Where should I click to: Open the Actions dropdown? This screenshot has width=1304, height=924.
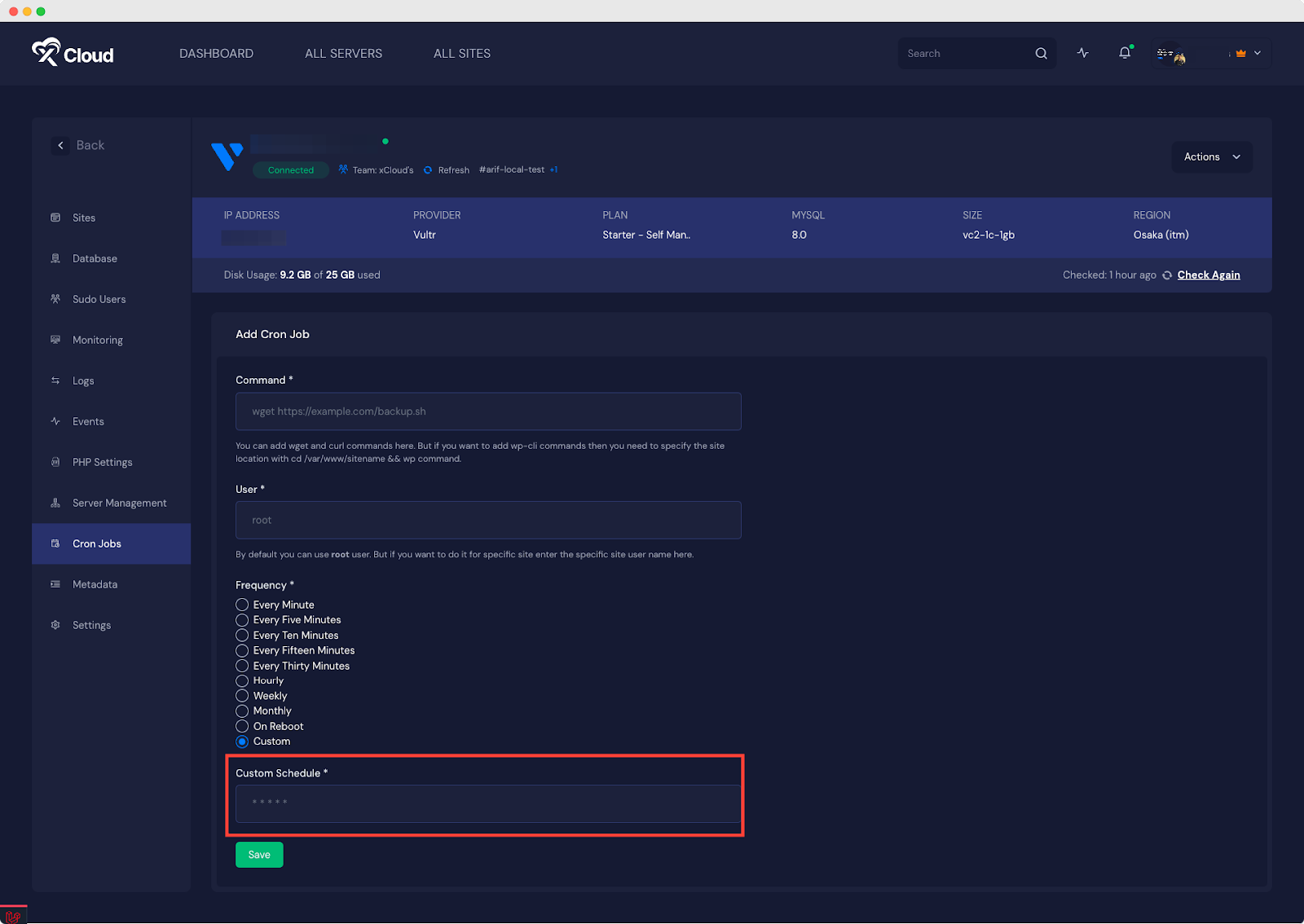pos(1212,156)
